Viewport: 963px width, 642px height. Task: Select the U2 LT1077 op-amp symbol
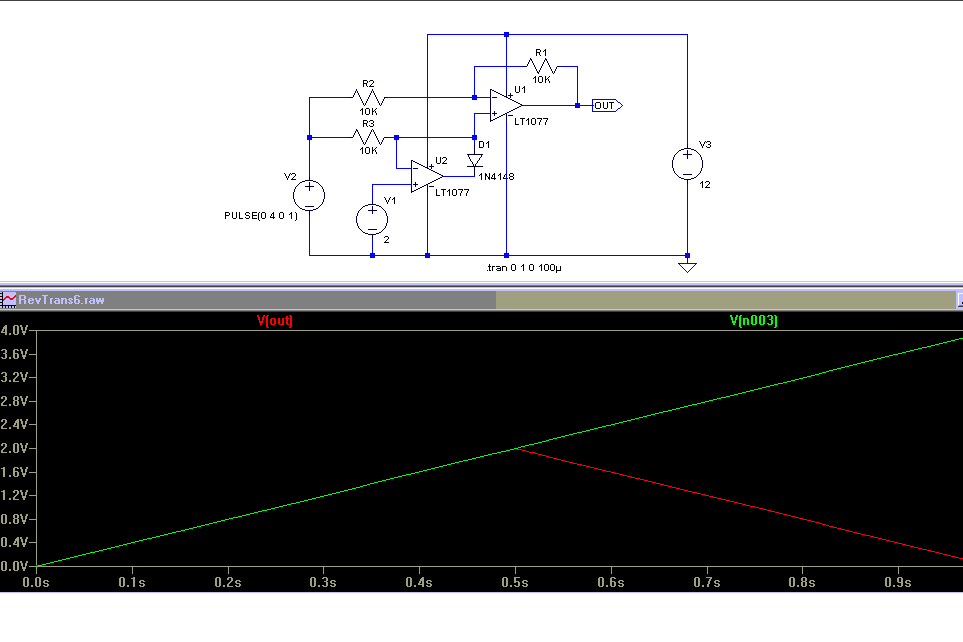427,176
